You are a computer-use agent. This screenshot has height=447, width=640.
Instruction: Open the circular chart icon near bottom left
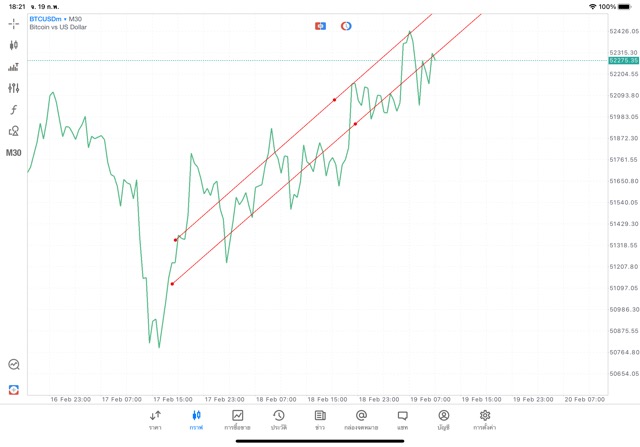point(14,365)
